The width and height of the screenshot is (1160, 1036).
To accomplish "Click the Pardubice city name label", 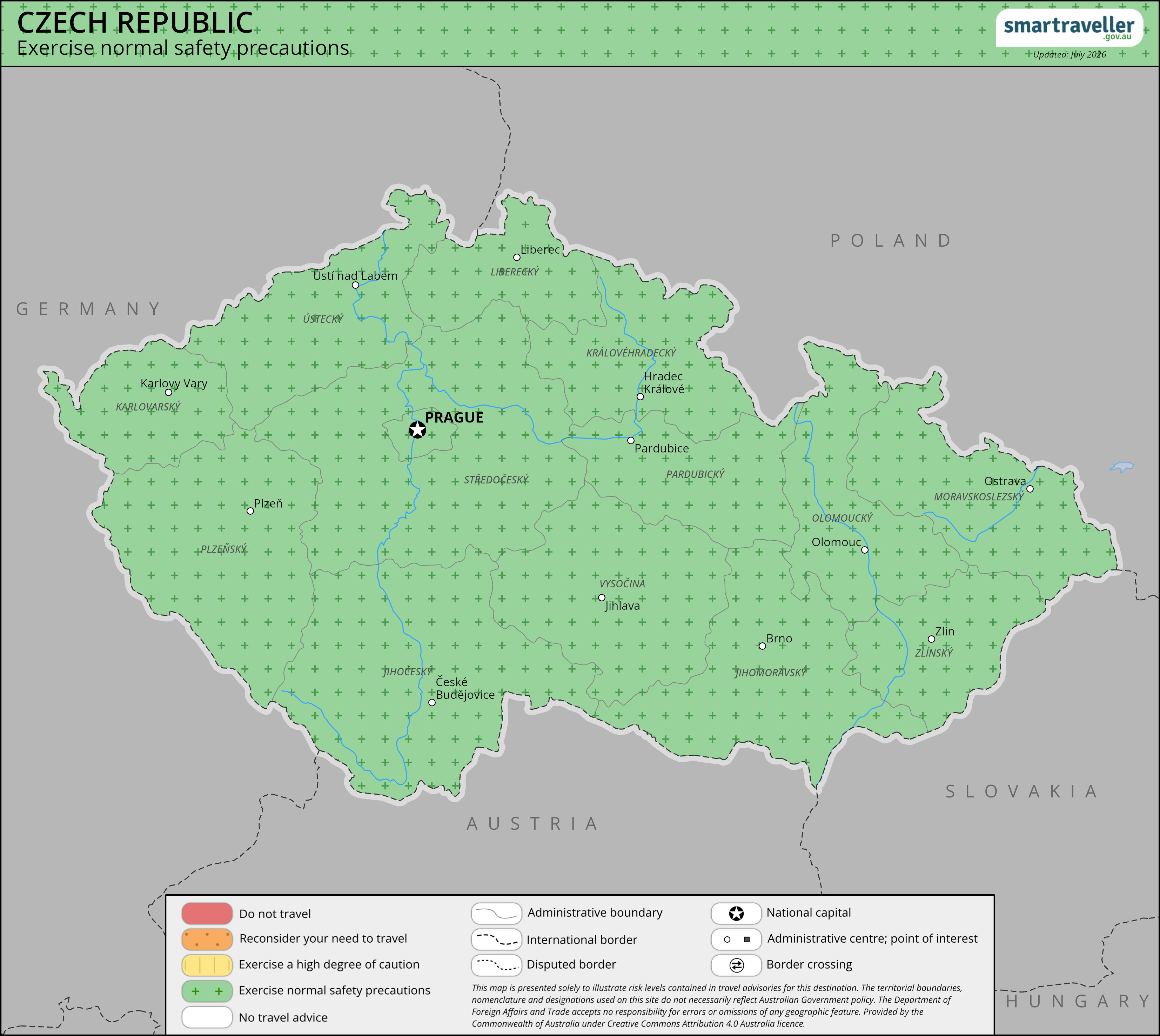I will click(662, 449).
